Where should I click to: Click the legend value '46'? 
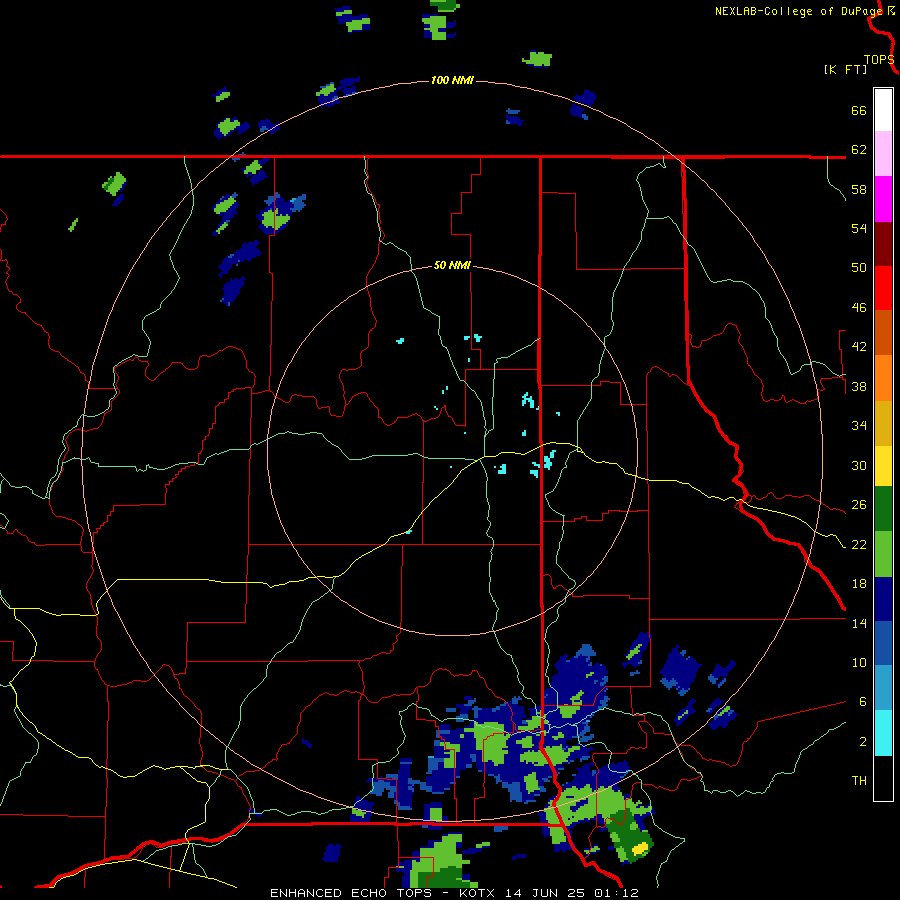click(859, 308)
